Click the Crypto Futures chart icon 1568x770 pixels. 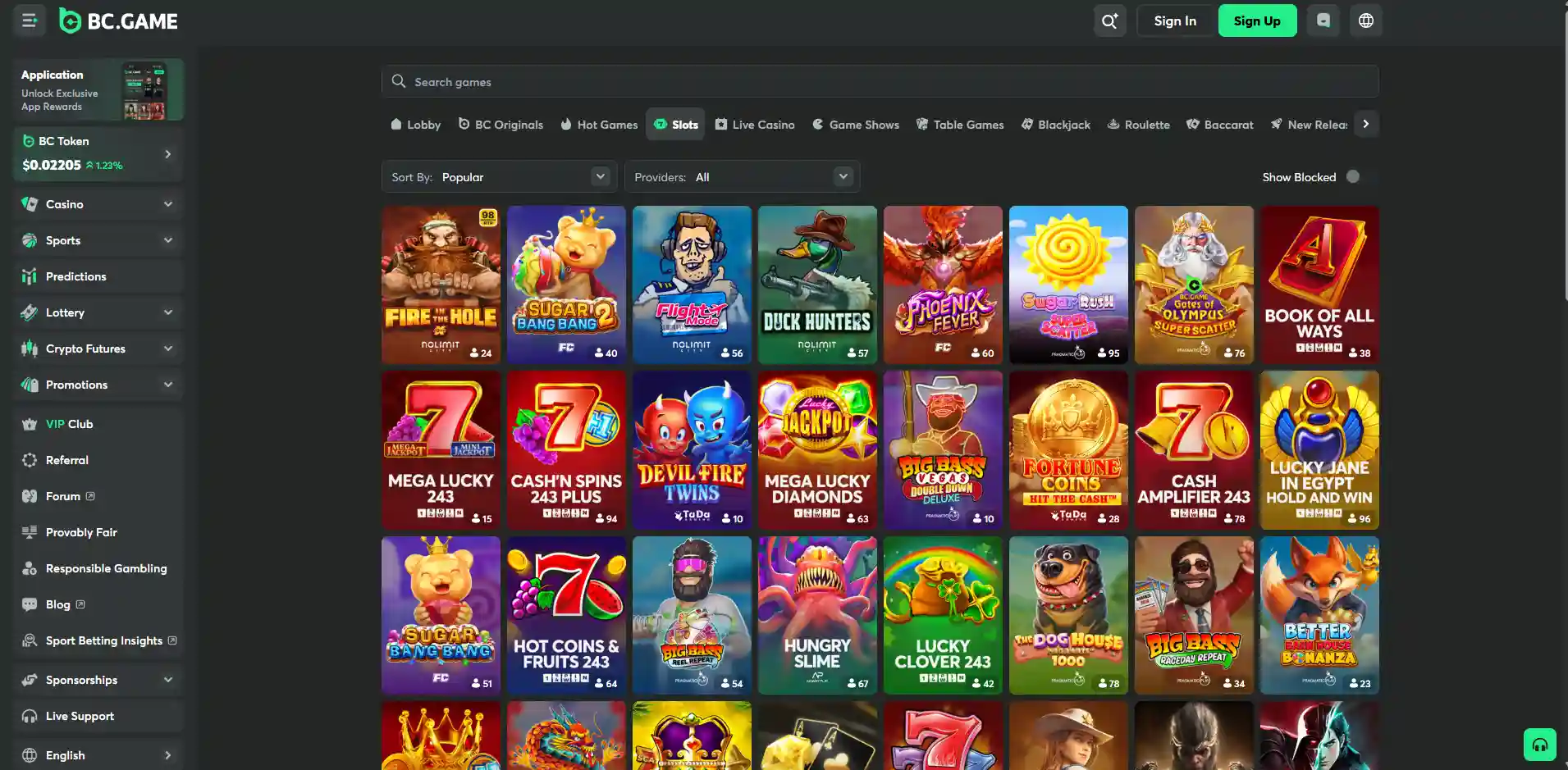[x=30, y=349]
